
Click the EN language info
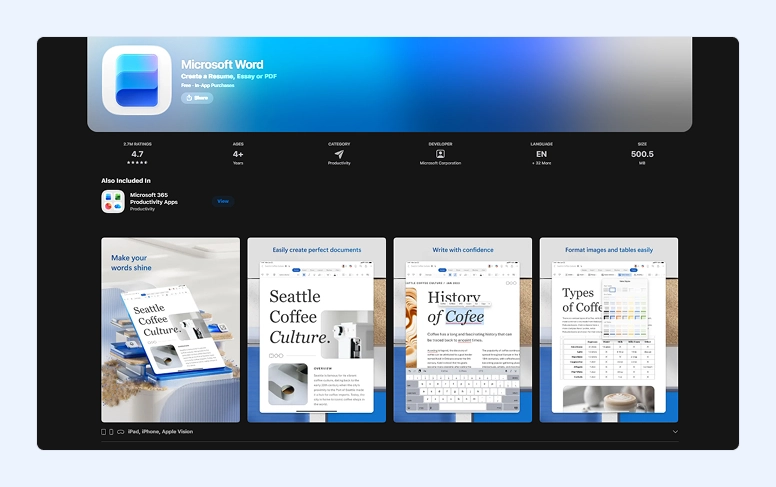click(x=541, y=154)
